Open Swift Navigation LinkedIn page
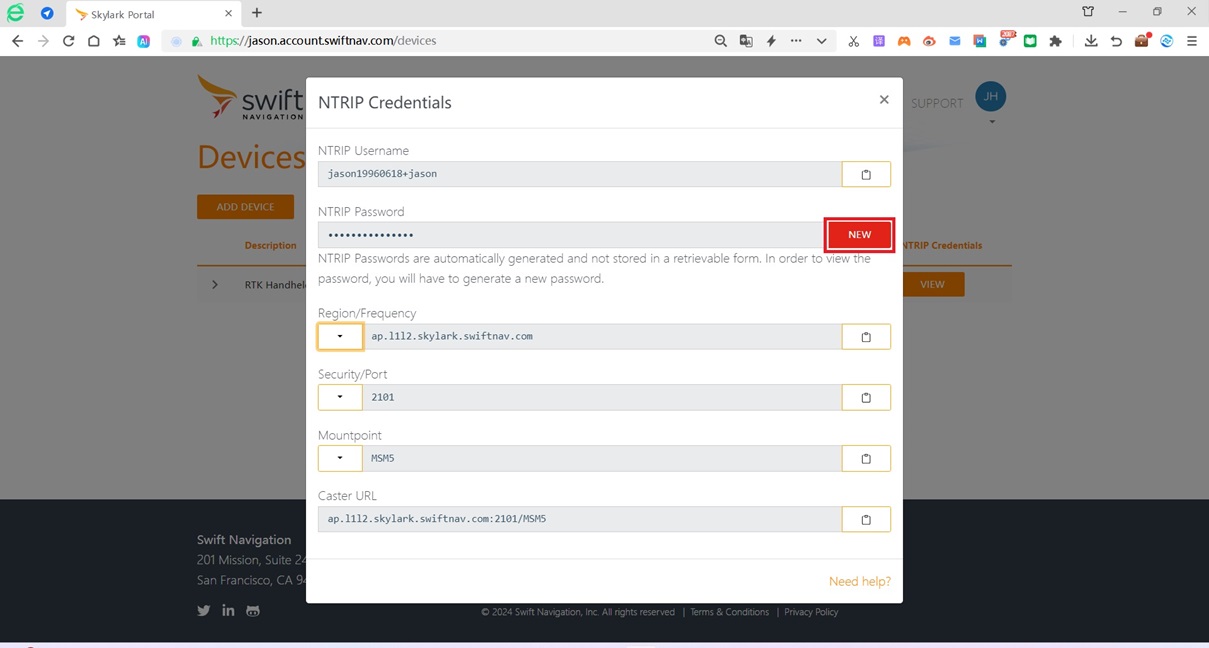This screenshot has width=1209, height=648. tap(228, 610)
